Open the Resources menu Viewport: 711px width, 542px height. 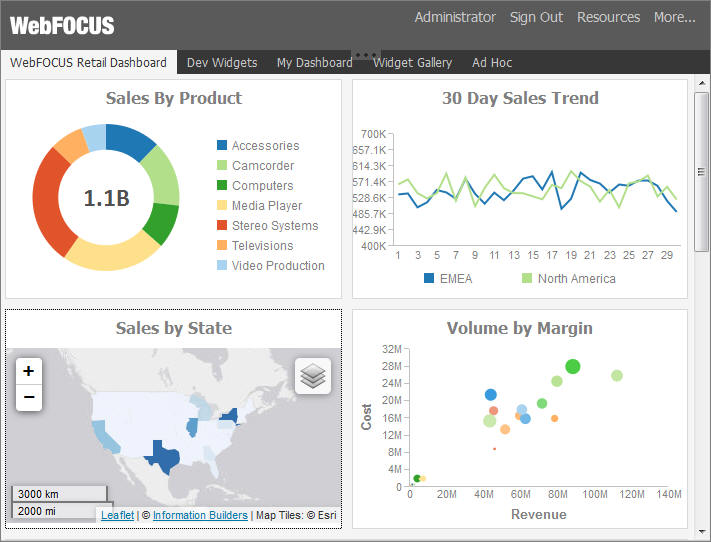tap(609, 17)
